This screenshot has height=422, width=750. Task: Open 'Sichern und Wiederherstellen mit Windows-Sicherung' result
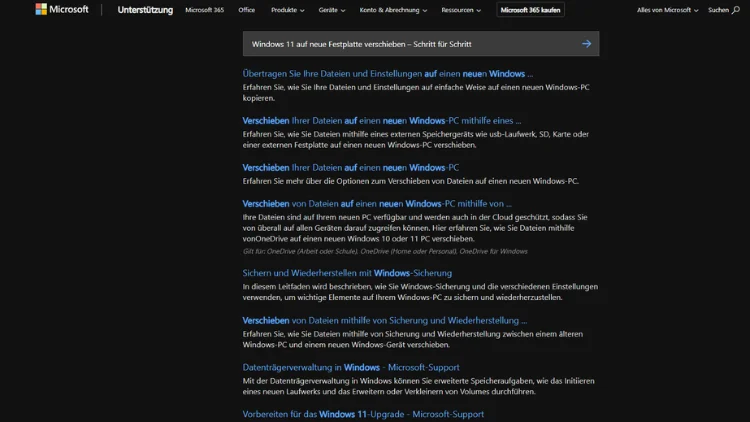347,273
